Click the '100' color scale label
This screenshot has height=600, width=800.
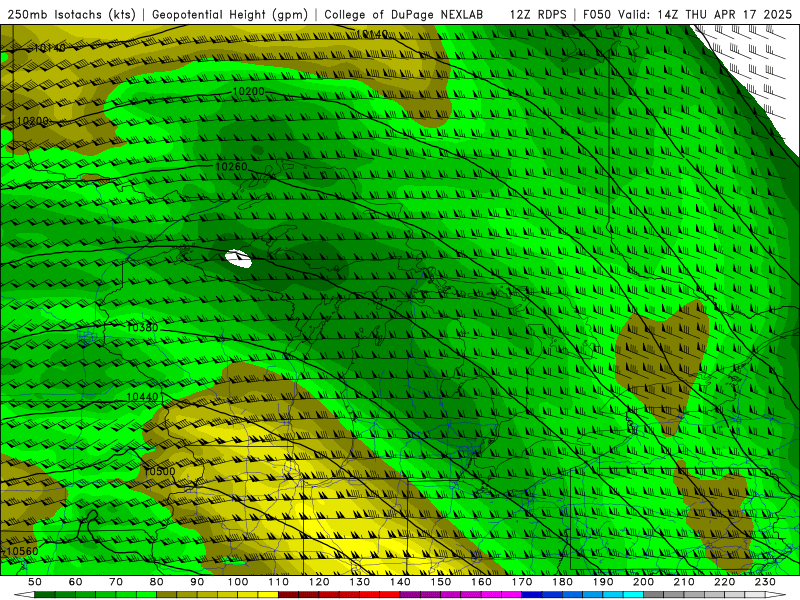point(238,582)
